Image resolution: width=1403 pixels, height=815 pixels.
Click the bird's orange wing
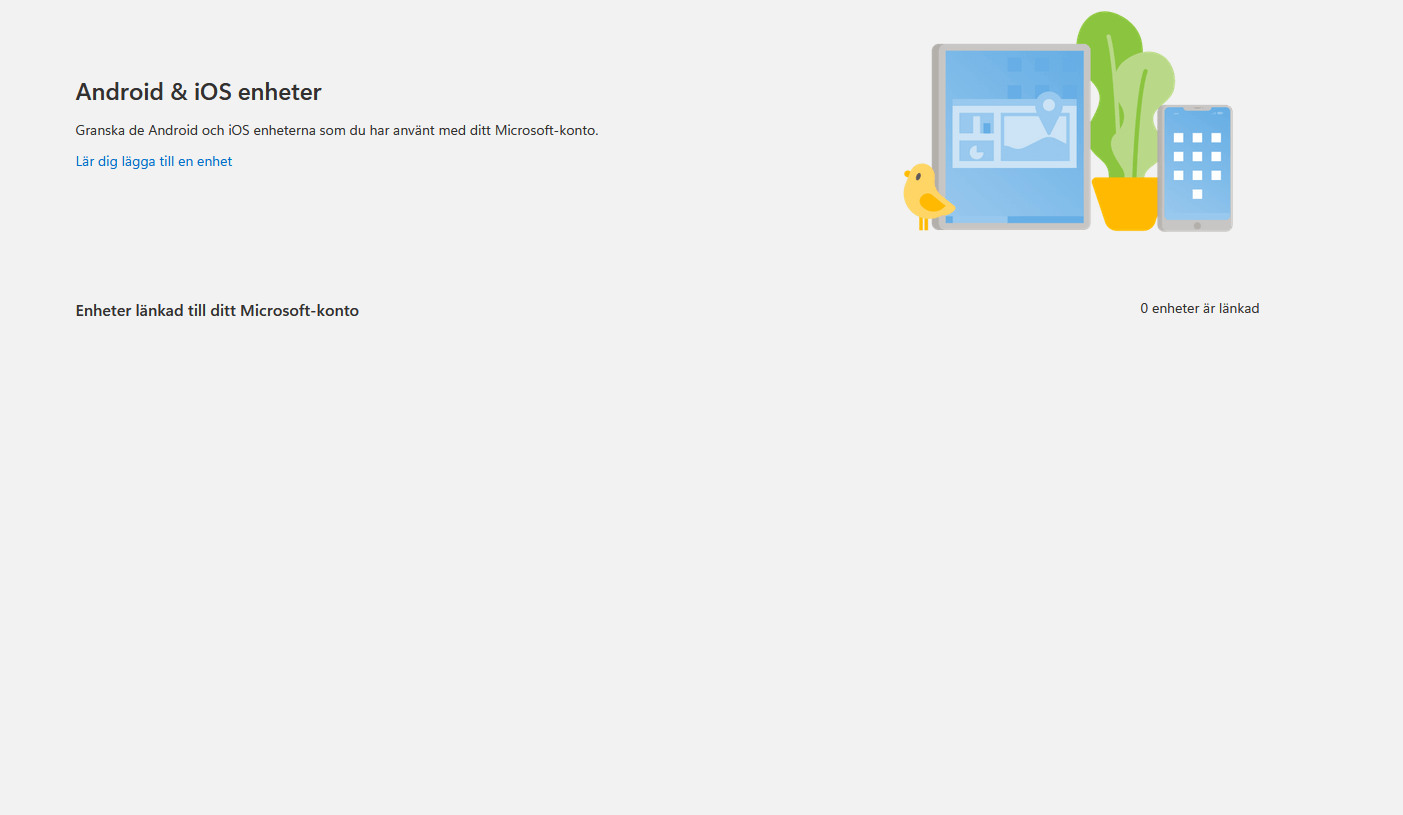(933, 203)
